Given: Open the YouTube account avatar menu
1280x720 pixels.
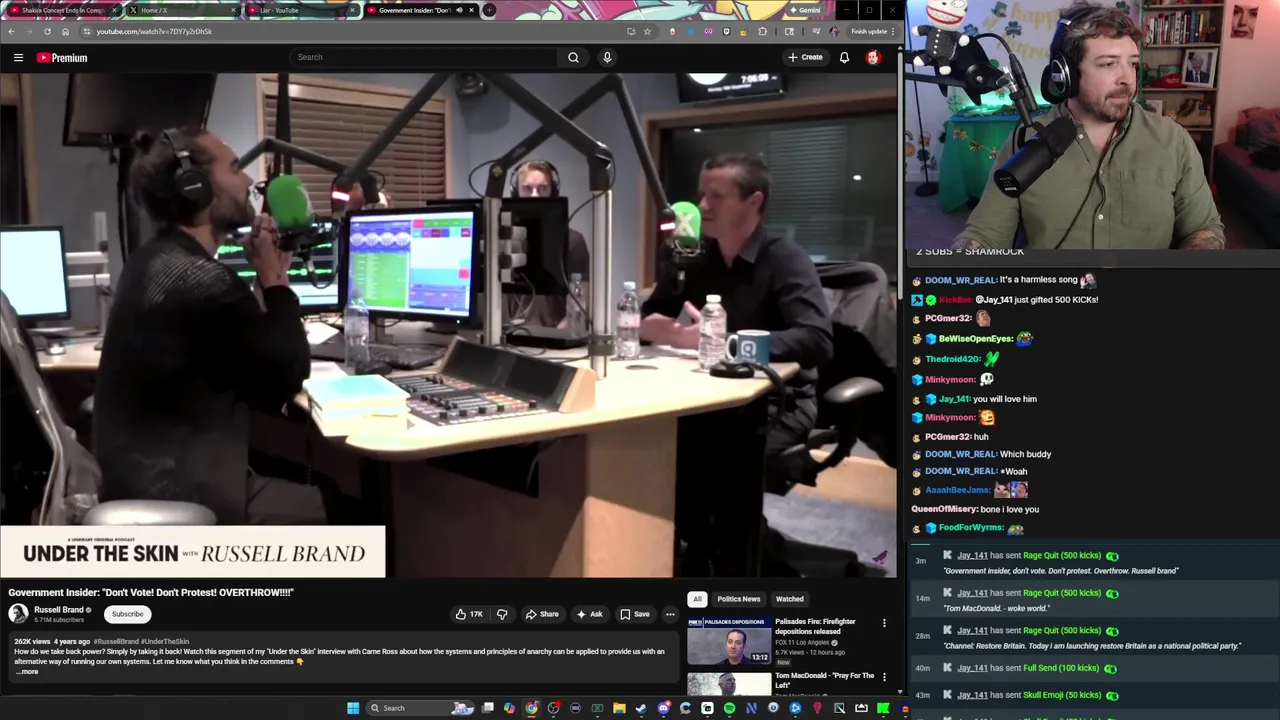Looking at the screenshot, I should click(873, 57).
